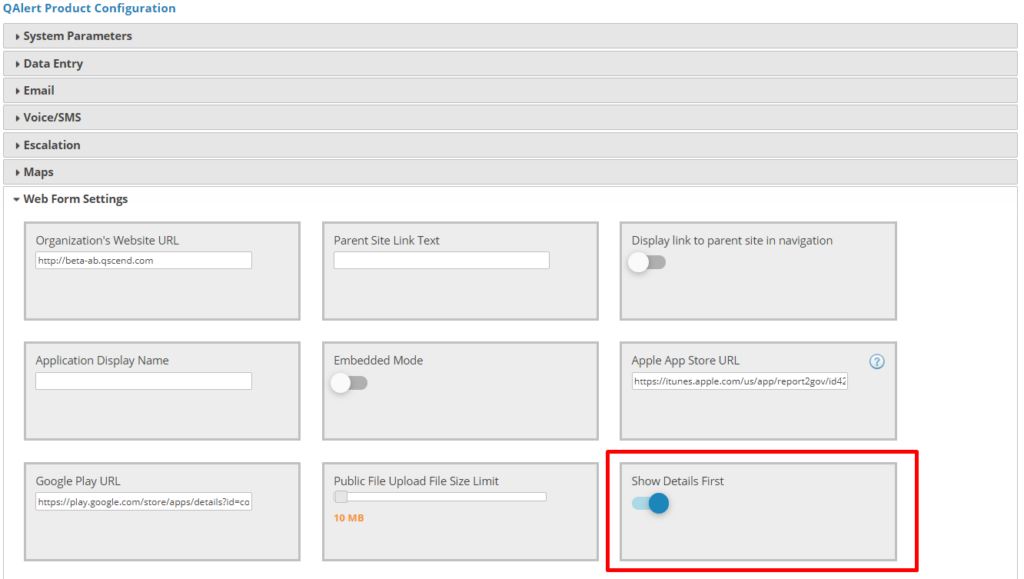Collapse the Web Form Settings section
This screenshot has height=579, width=1024.
coord(75,199)
